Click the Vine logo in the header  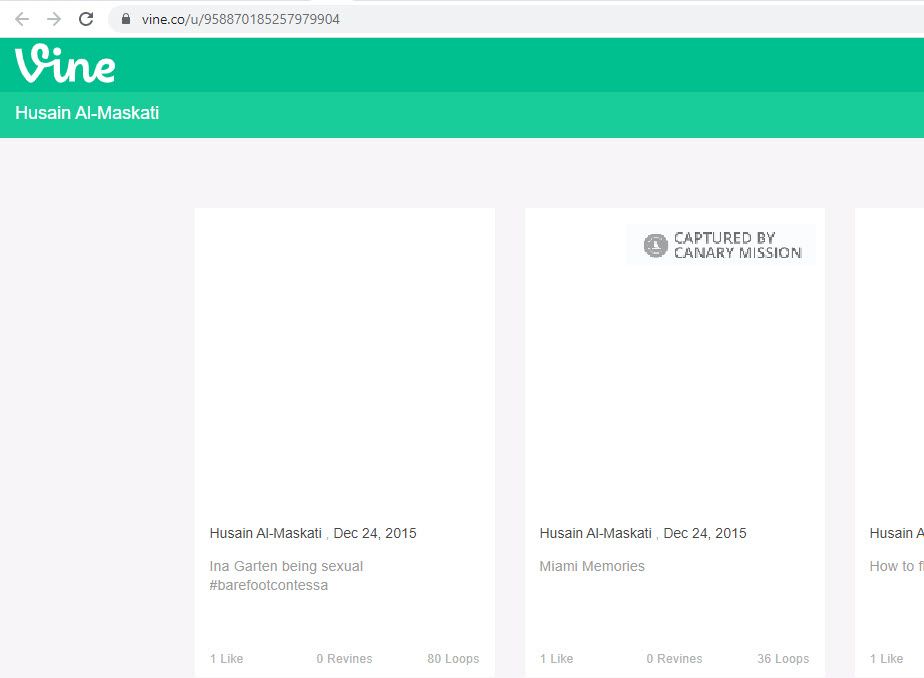click(x=65, y=64)
